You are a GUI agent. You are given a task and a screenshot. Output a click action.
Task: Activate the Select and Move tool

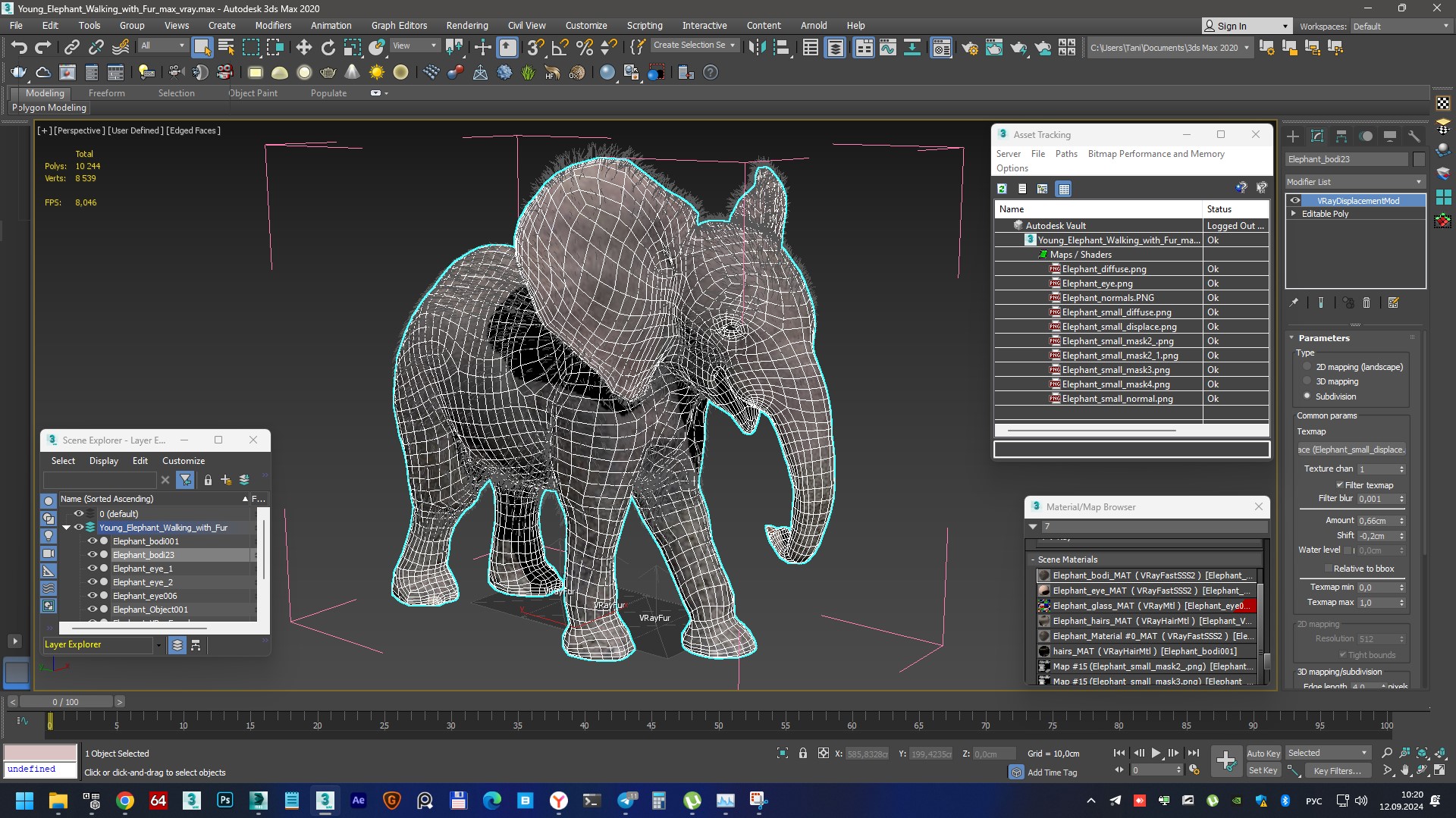tap(304, 48)
